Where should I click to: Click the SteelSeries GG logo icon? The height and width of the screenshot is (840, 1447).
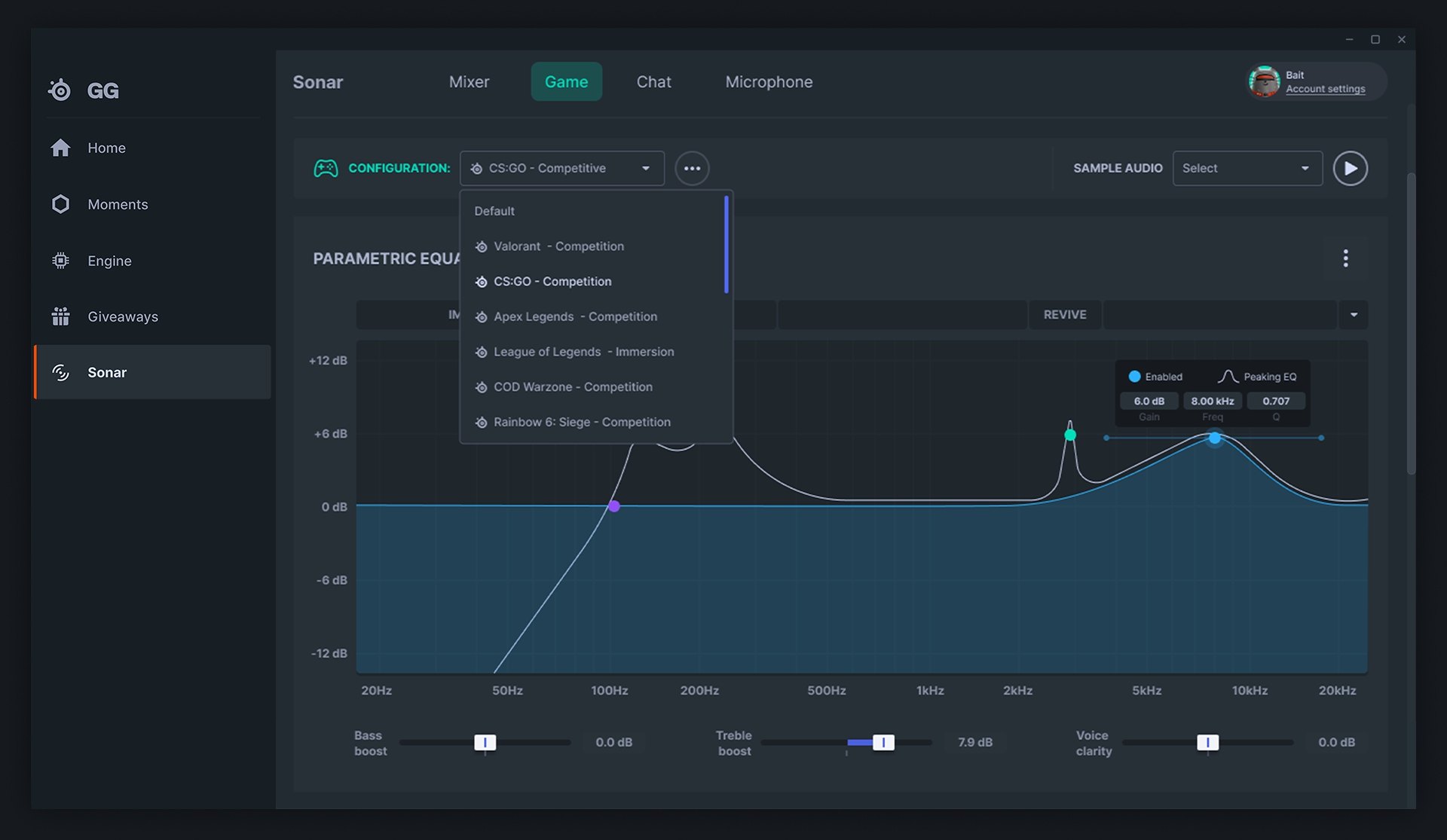pyautogui.click(x=60, y=90)
